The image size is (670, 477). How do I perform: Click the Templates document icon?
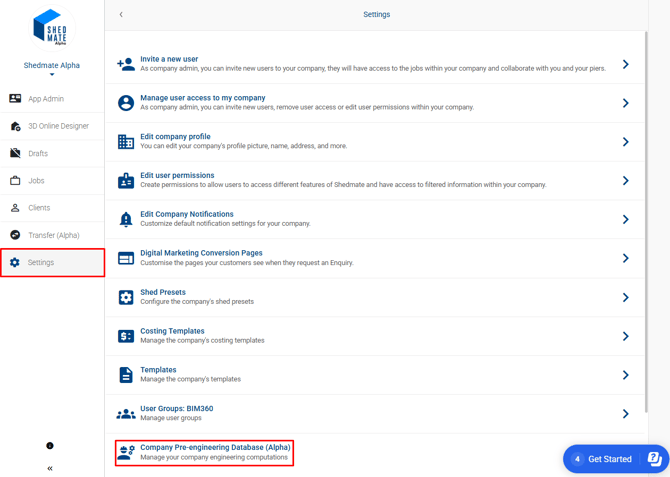click(x=126, y=375)
